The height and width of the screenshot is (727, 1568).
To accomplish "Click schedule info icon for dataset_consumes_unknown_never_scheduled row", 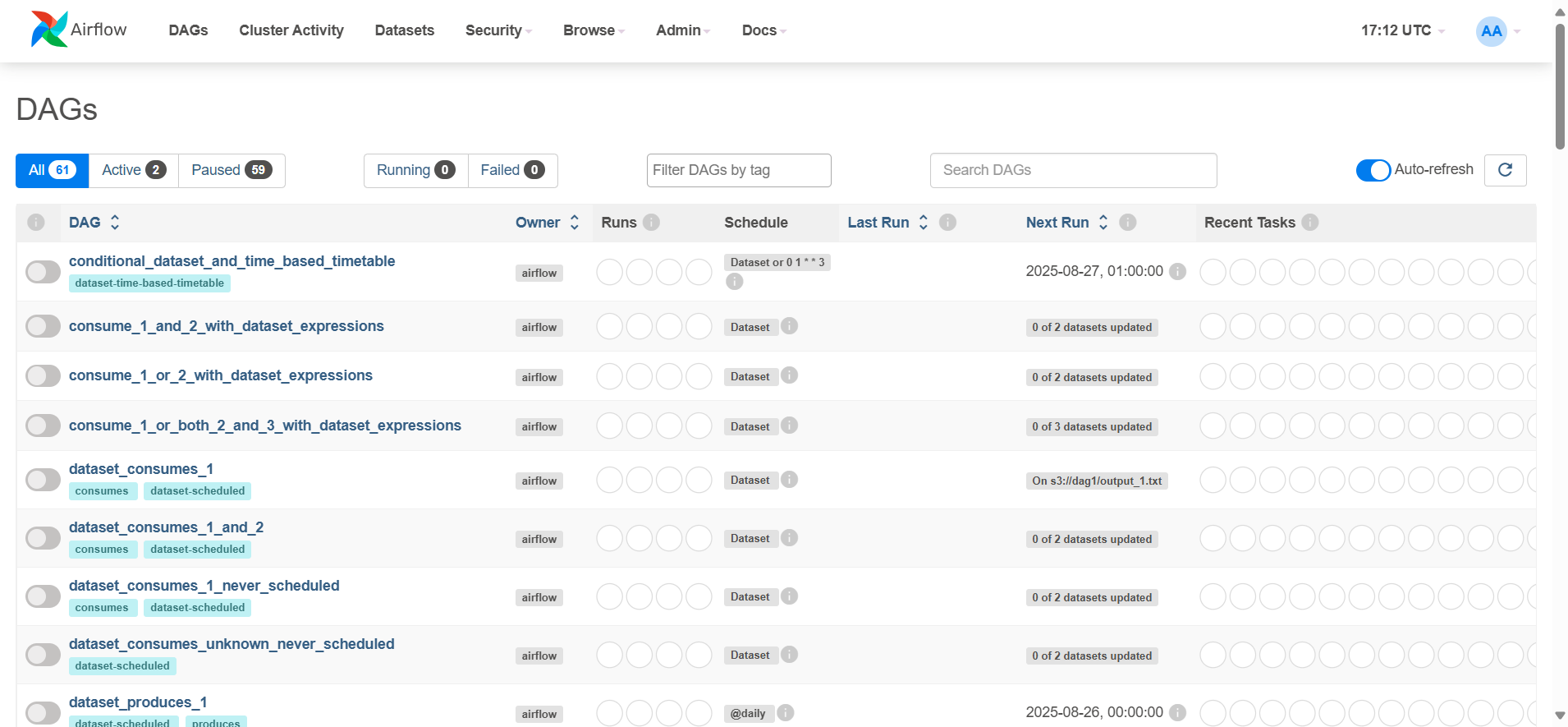I will click(x=789, y=655).
